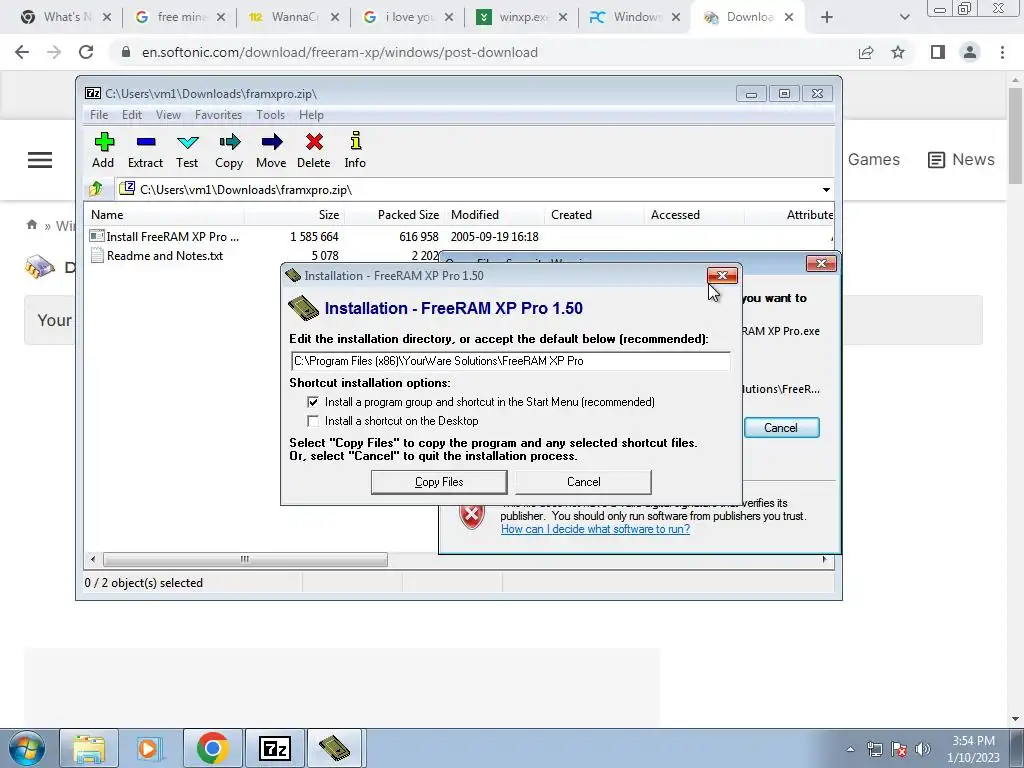The width and height of the screenshot is (1024, 768).
Task: Open the 7-Zip Edit menu
Action: coord(131,114)
